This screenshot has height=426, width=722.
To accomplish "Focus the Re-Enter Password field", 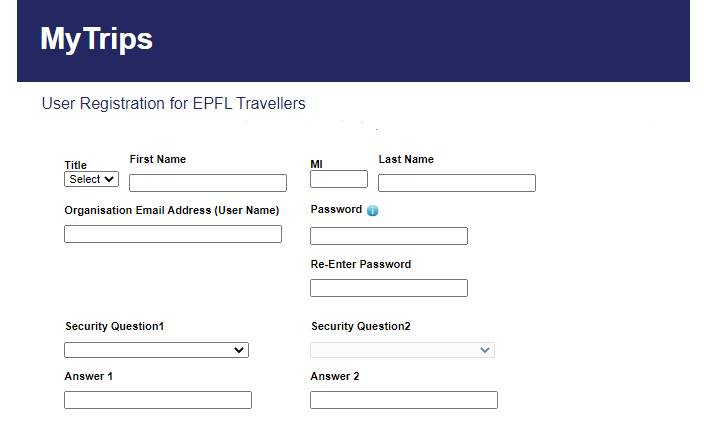I will pyautogui.click(x=389, y=288).
